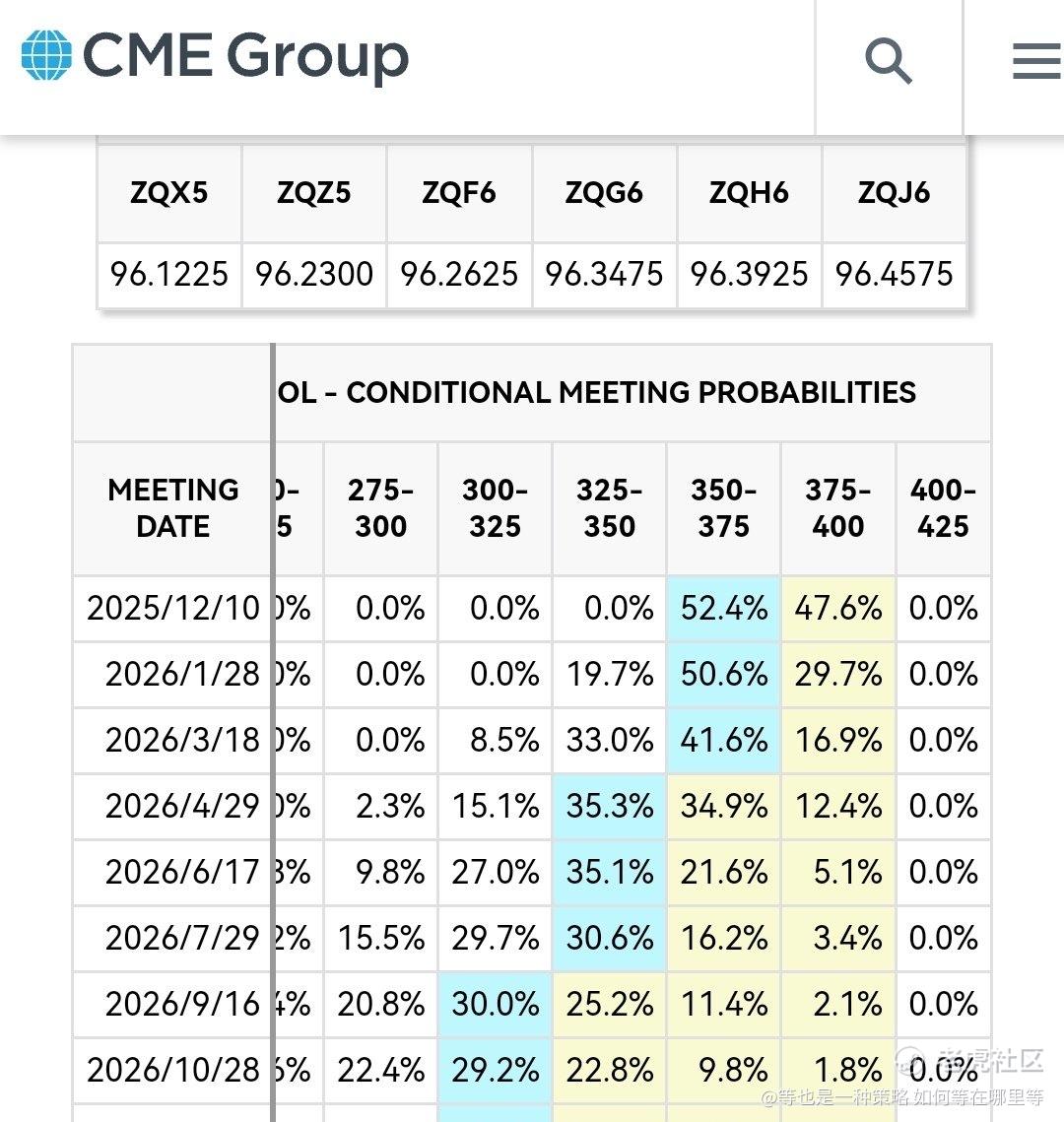Click the CME Group globe logo
Viewport: 1064px width, 1122px height.
click(46, 54)
